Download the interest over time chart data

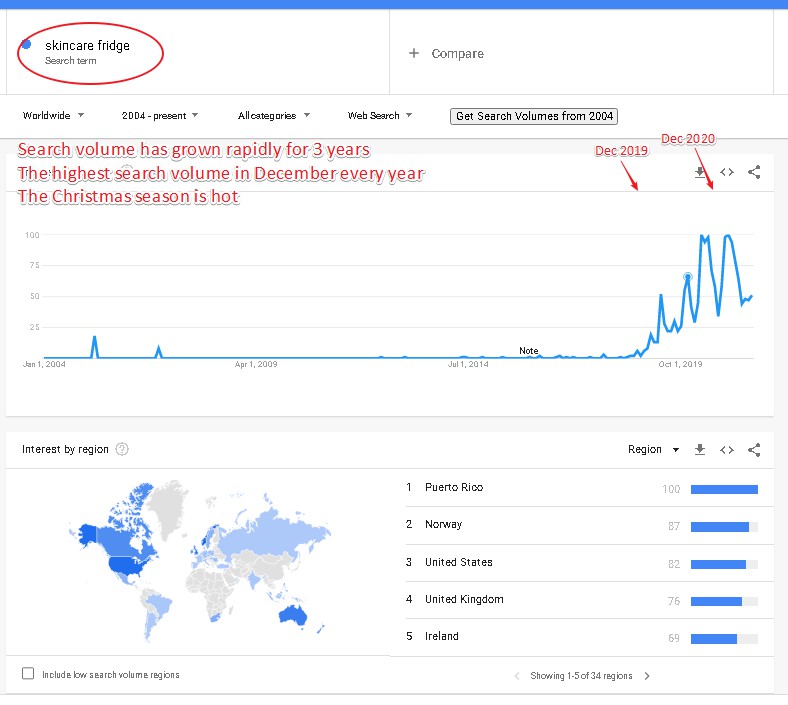[x=700, y=172]
